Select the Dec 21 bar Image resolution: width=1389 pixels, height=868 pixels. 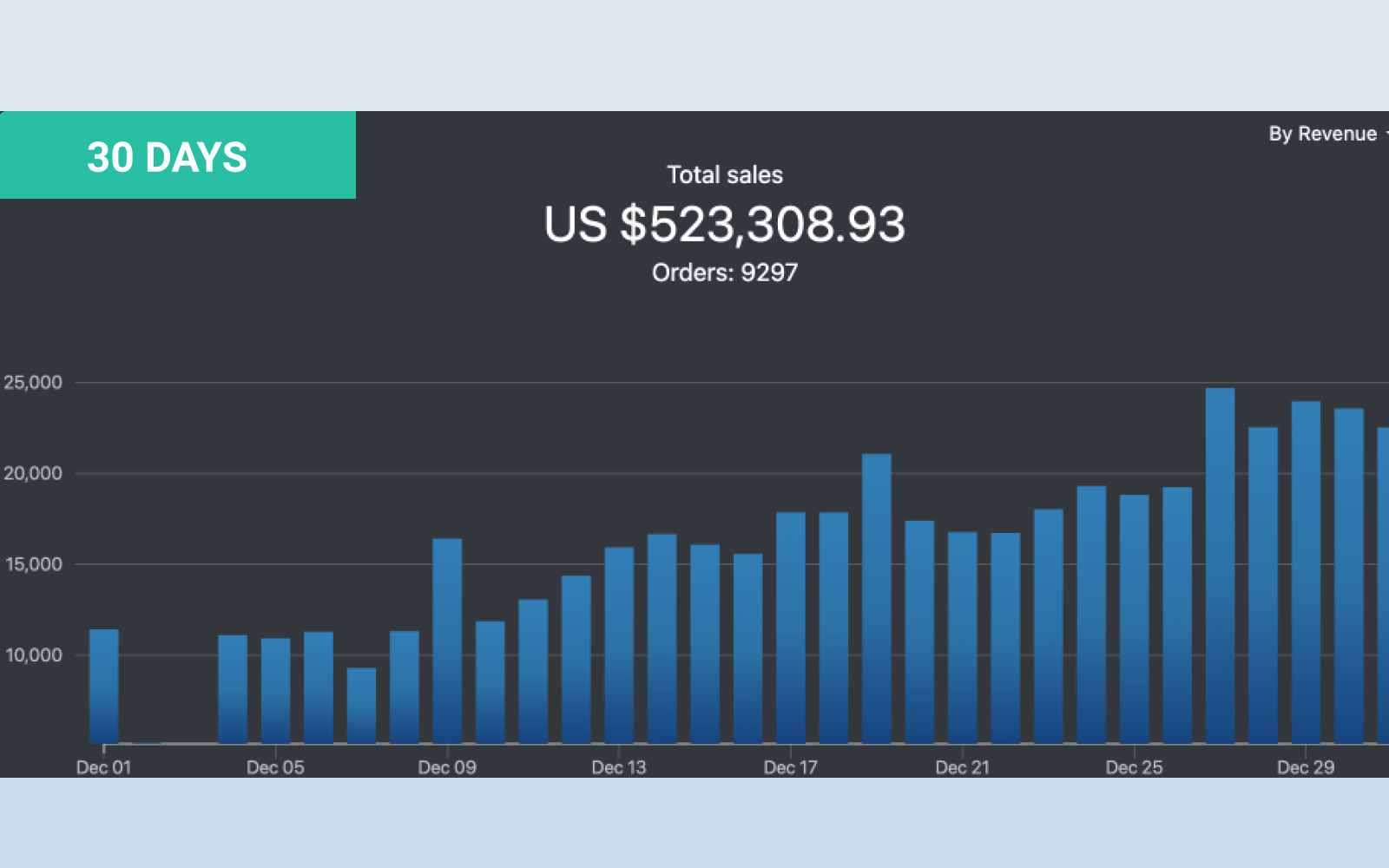pyautogui.click(x=962, y=638)
